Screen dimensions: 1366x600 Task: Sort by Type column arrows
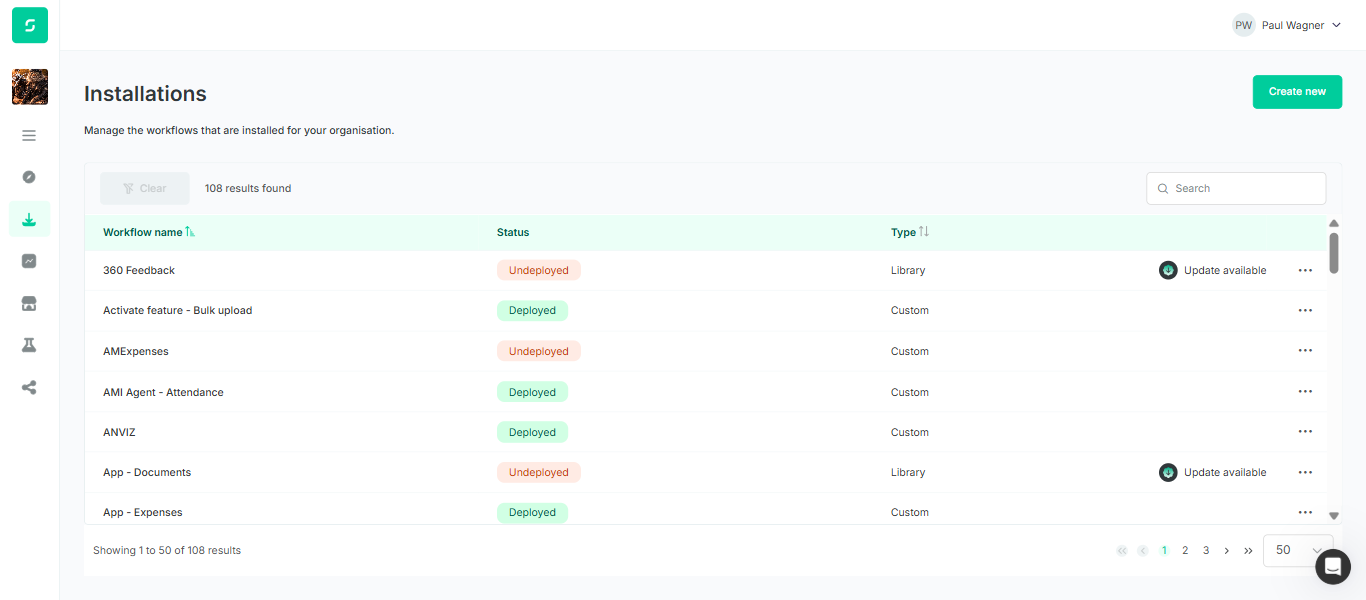[924, 232]
